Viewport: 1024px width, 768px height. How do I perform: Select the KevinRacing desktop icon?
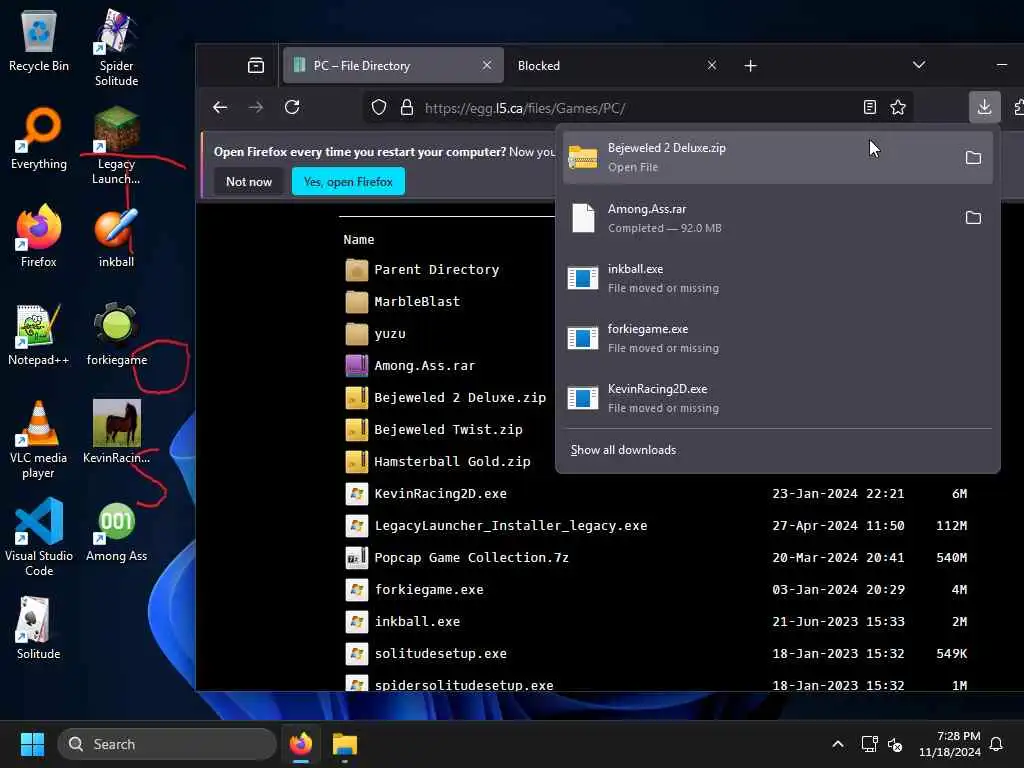tap(116, 432)
